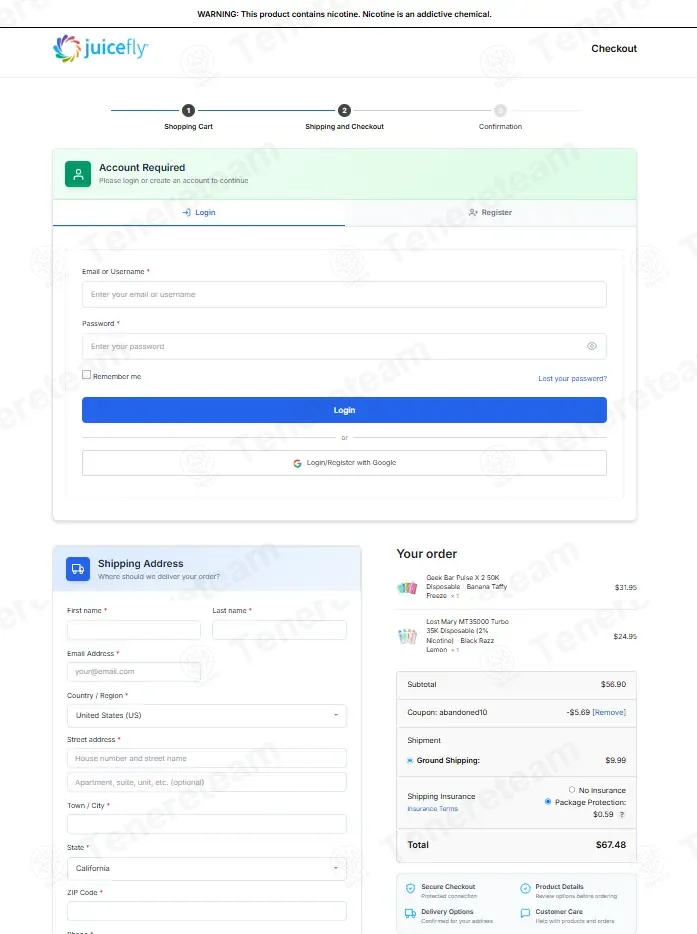
Task: Click the $67.48 total amount
Action: click(611, 845)
